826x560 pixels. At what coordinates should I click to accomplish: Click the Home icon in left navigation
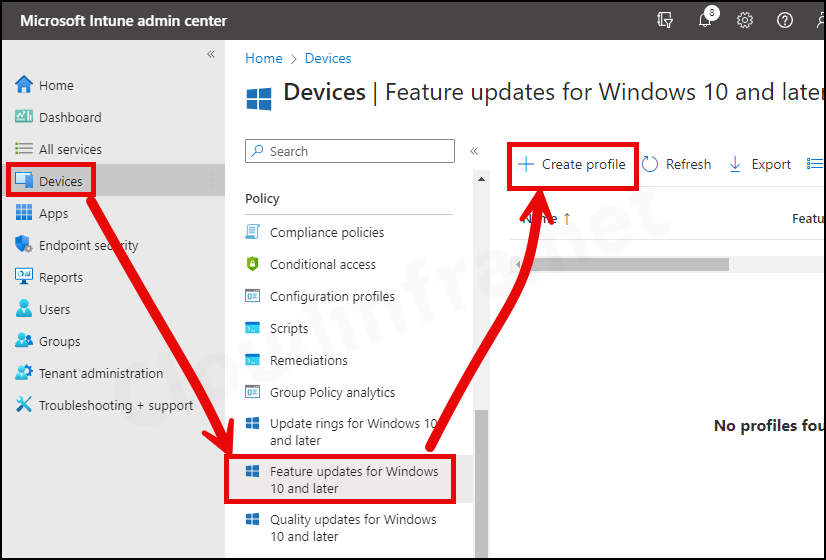point(24,84)
